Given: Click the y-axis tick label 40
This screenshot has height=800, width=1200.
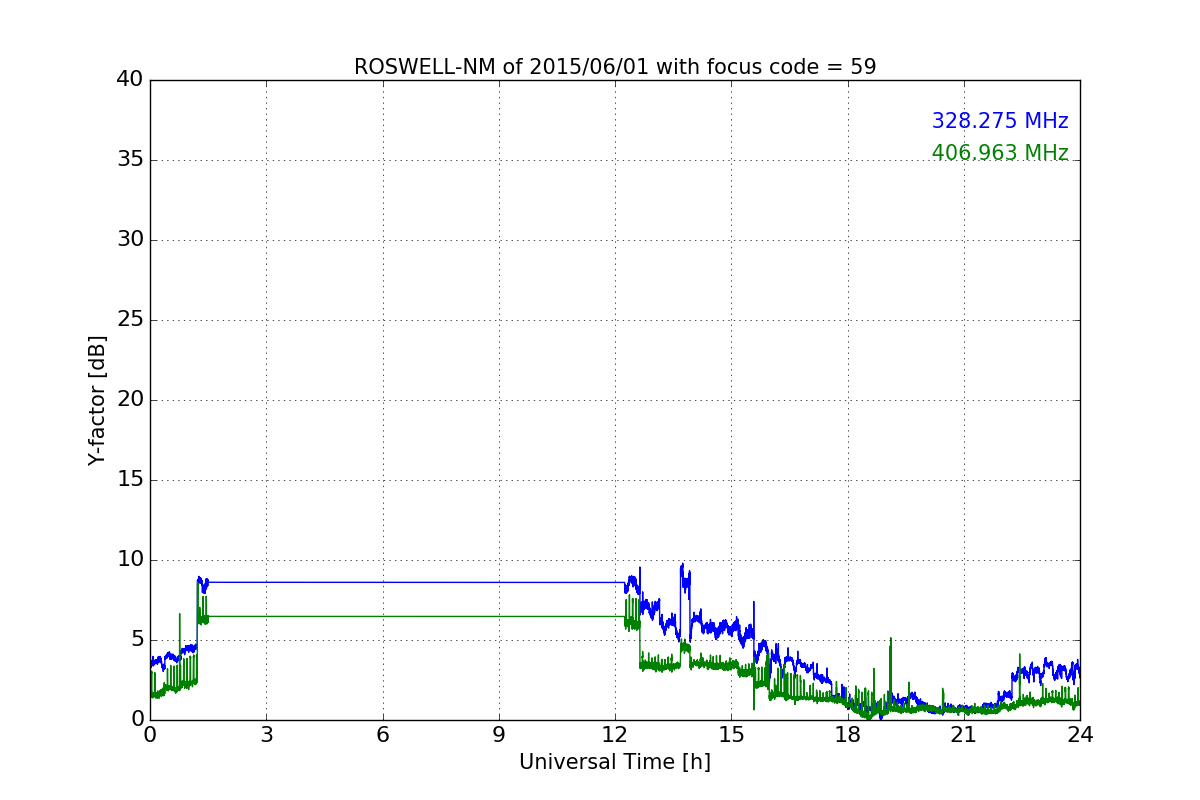Looking at the screenshot, I should [x=130, y=80].
